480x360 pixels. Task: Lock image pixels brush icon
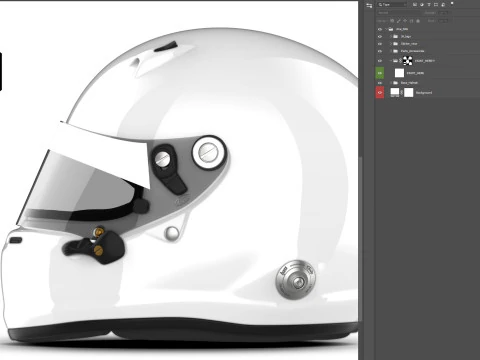399,21
